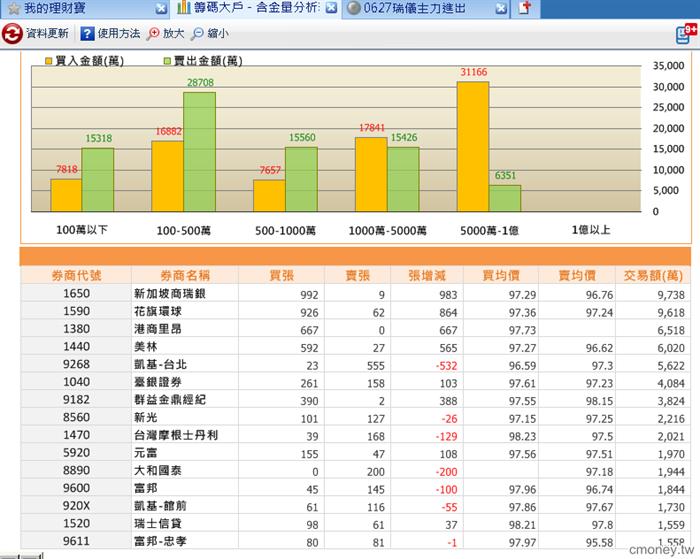
Task: Select broker row 凱基-台北
Action: pos(355,365)
